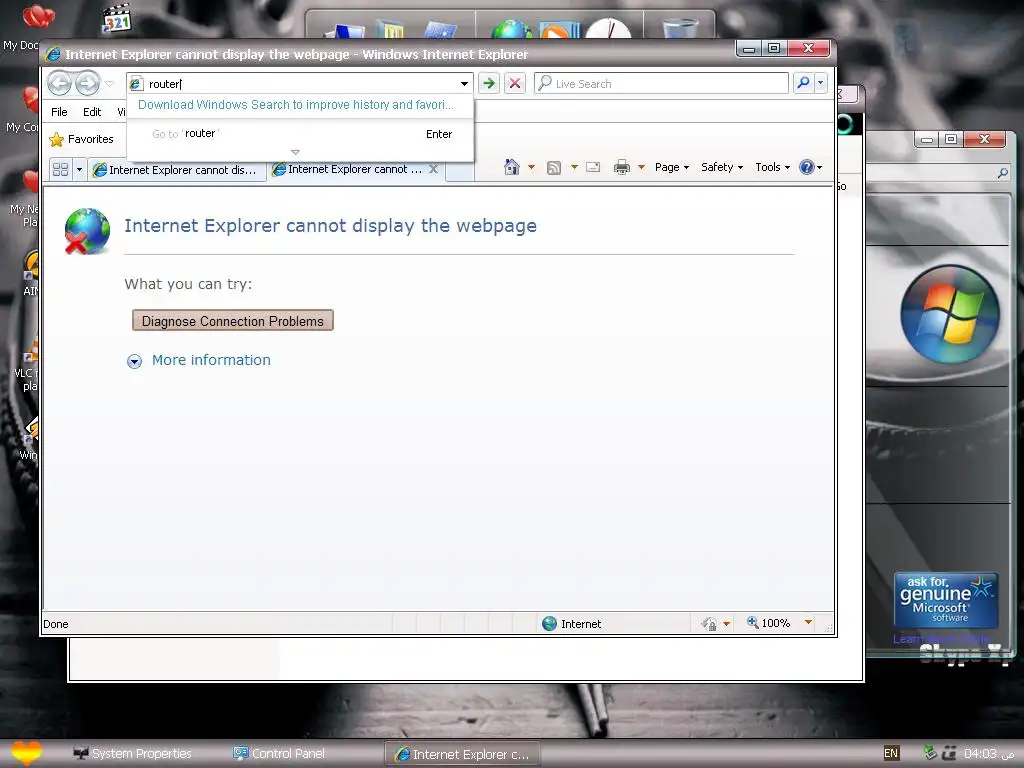The width and height of the screenshot is (1024, 768).
Task: Click the search magnifier button
Action: click(x=803, y=83)
